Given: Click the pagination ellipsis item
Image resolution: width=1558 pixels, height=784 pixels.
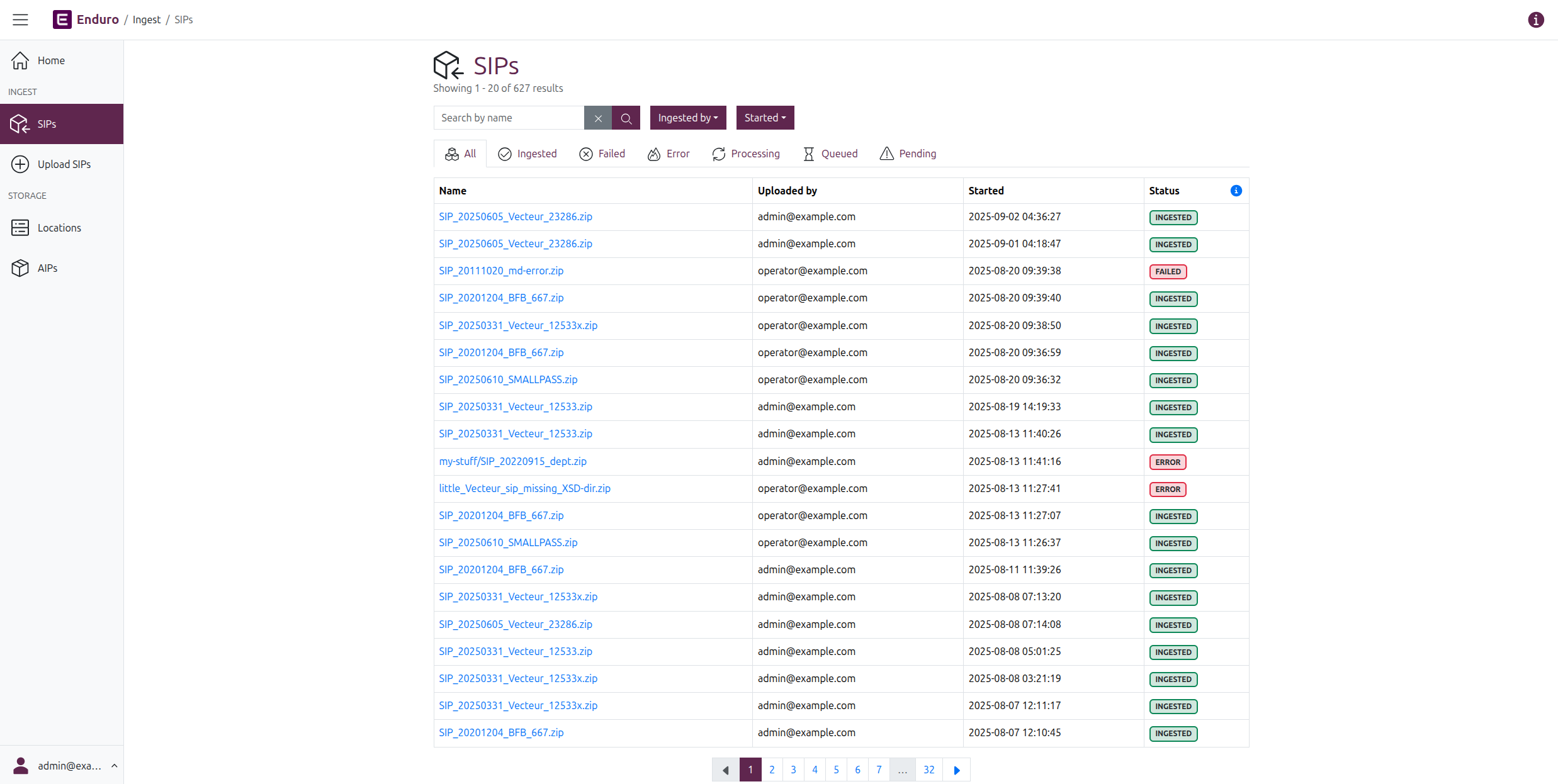Looking at the screenshot, I should (902, 770).
